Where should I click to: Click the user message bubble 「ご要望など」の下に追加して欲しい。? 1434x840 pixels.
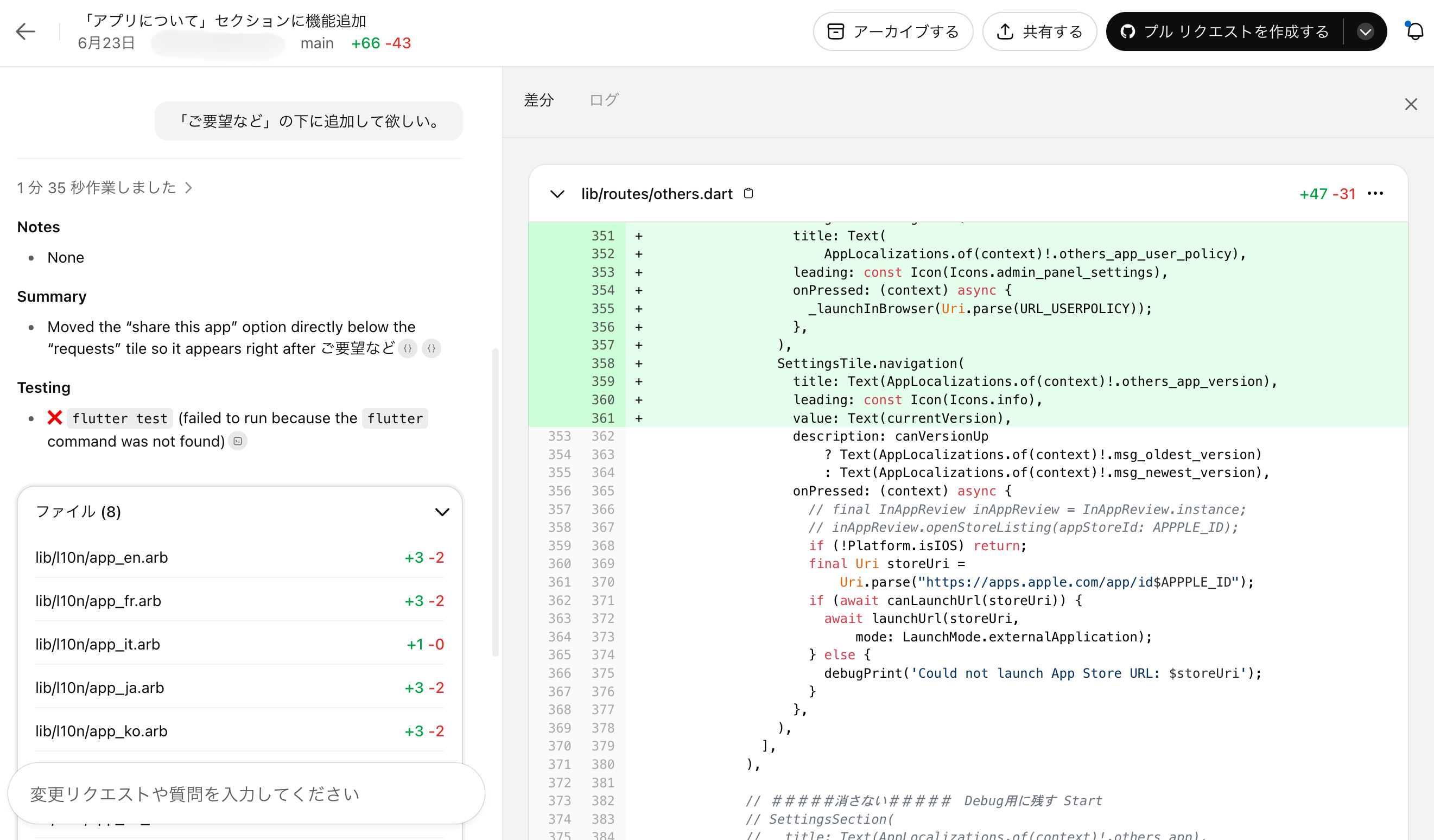click(x=309, y=121)
